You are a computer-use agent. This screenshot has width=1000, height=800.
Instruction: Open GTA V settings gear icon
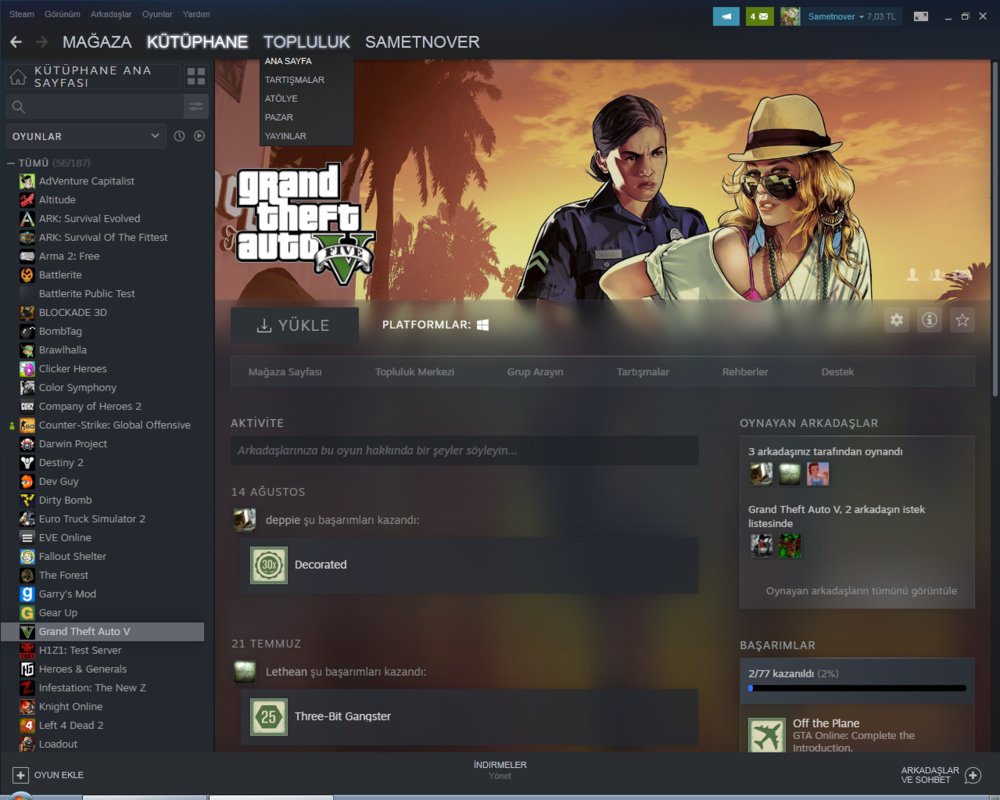pos(897,320)
